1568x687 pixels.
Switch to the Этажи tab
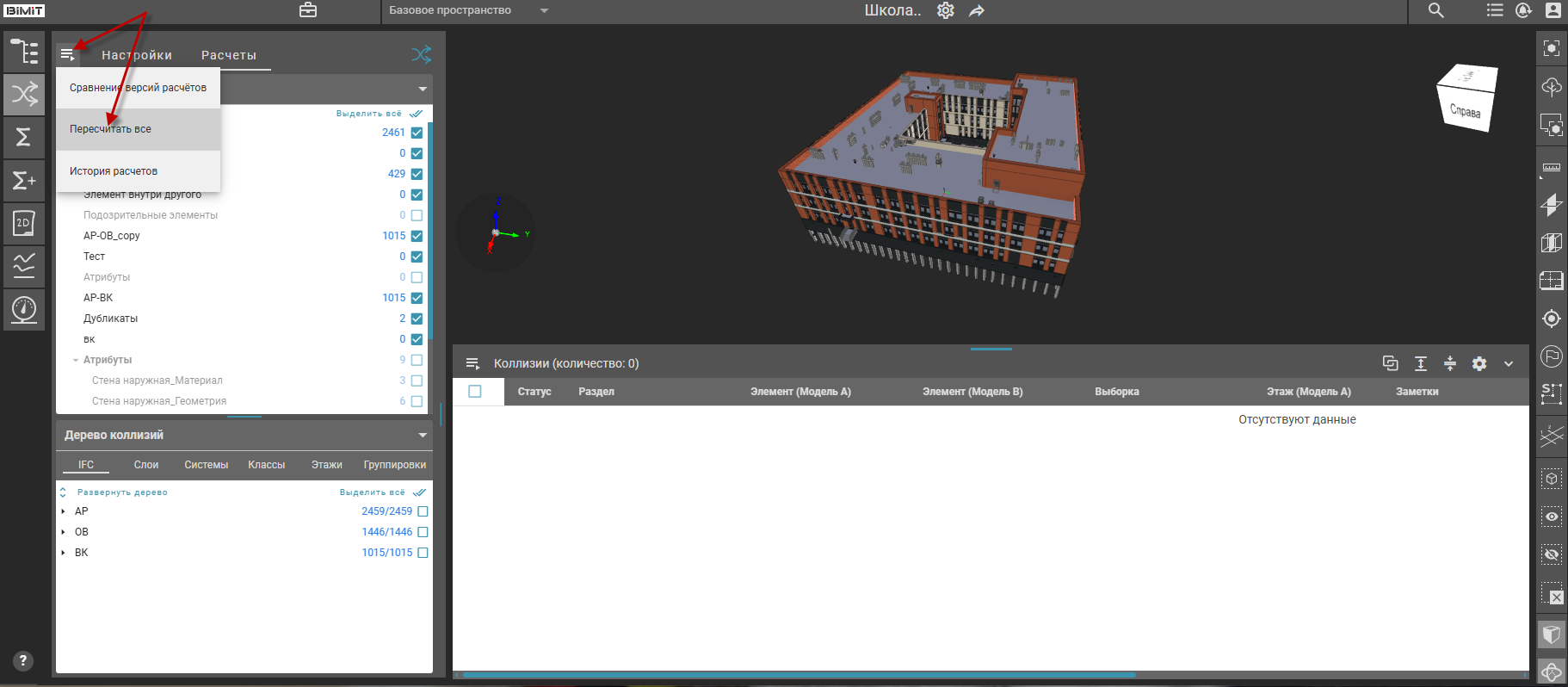tap(326, 465)
